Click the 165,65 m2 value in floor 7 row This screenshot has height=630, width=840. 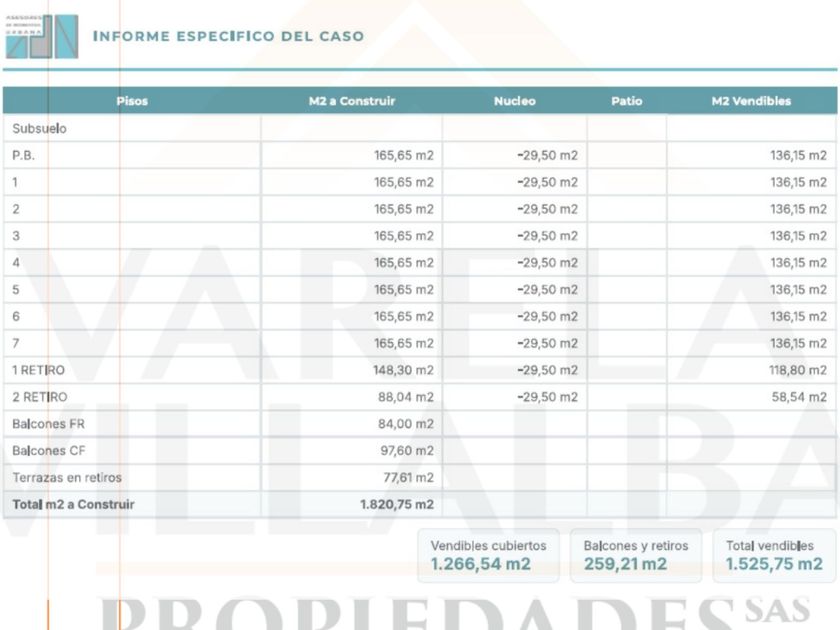404,343
